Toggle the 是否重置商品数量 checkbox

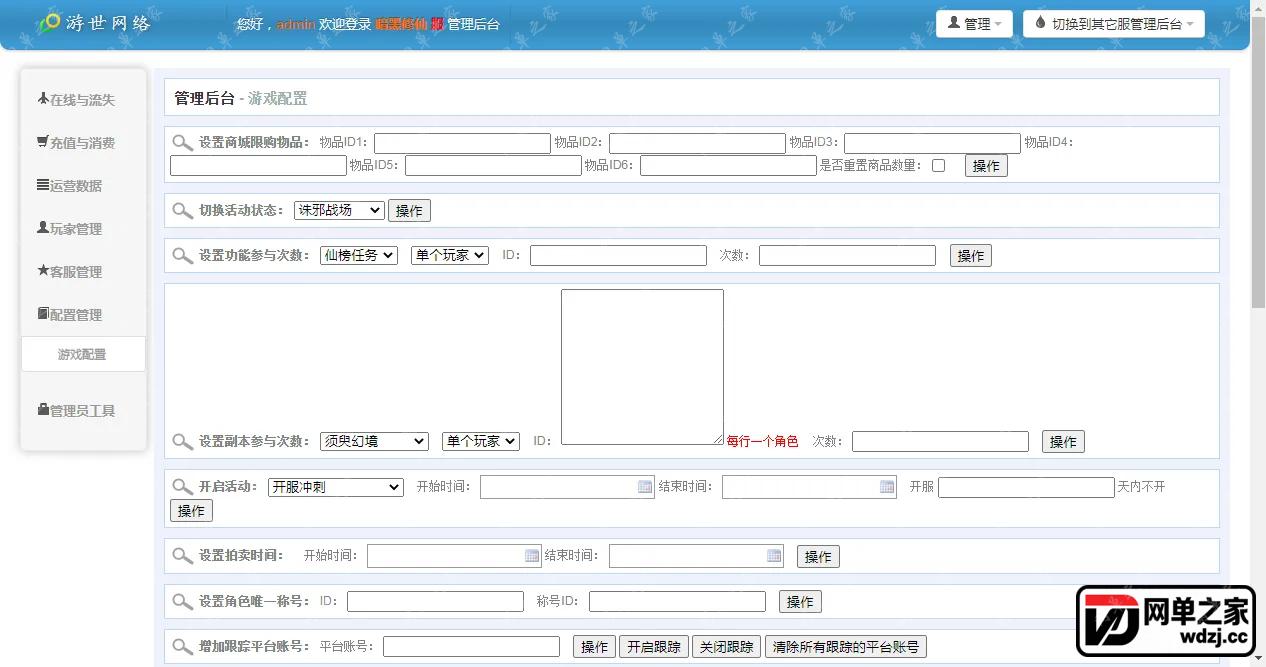pyautogui.click(x=938, y=166)
